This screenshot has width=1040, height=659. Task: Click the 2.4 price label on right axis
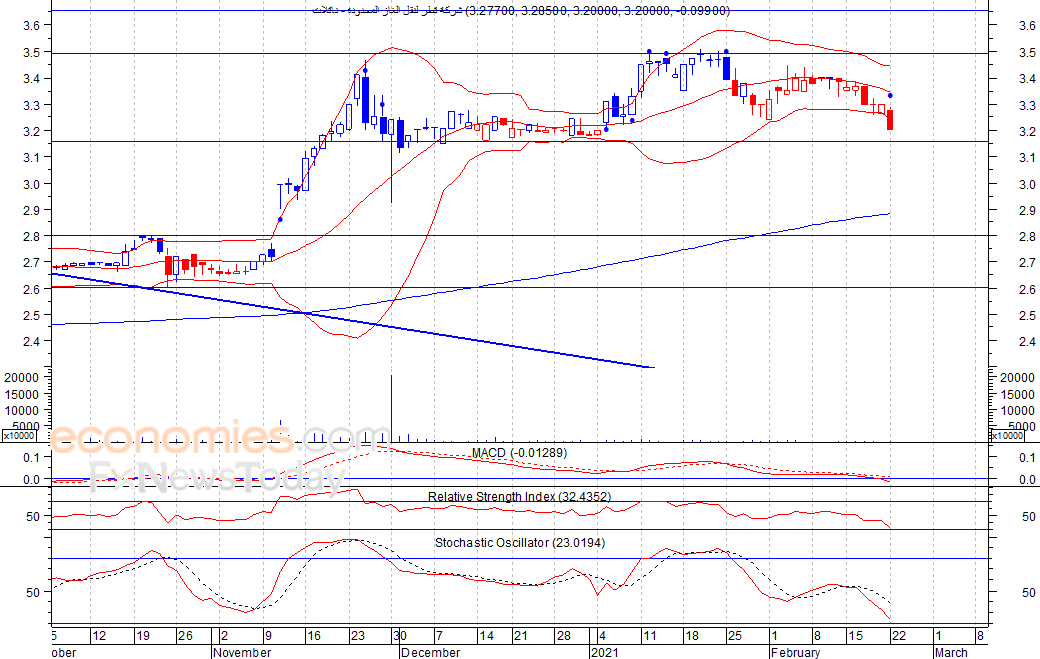pyautogui.click(x=1027, y=341)
